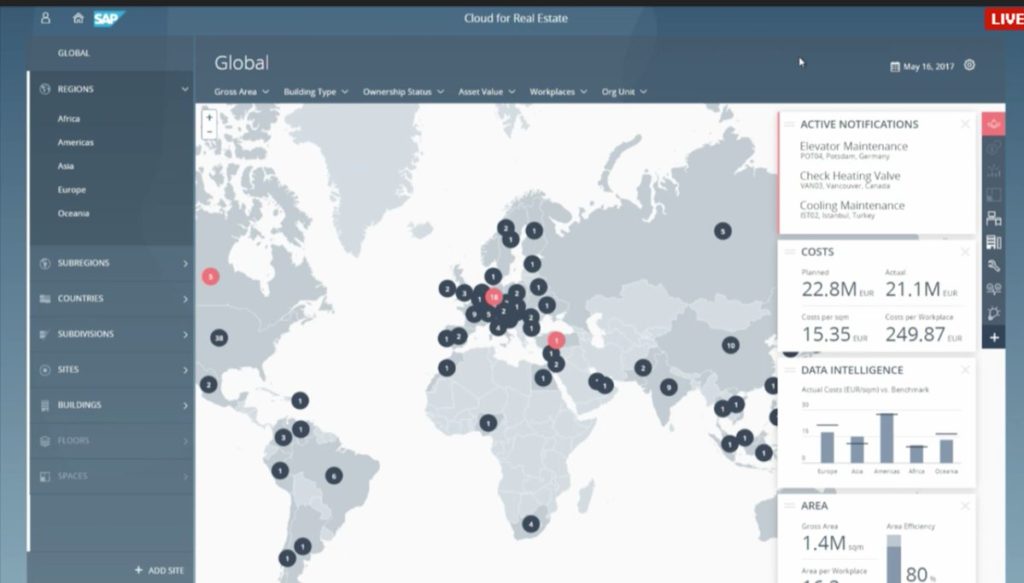Click the marker labeled 6 in Brazil
This screenshot has width=1024, height=583.
tap(334, 475)
